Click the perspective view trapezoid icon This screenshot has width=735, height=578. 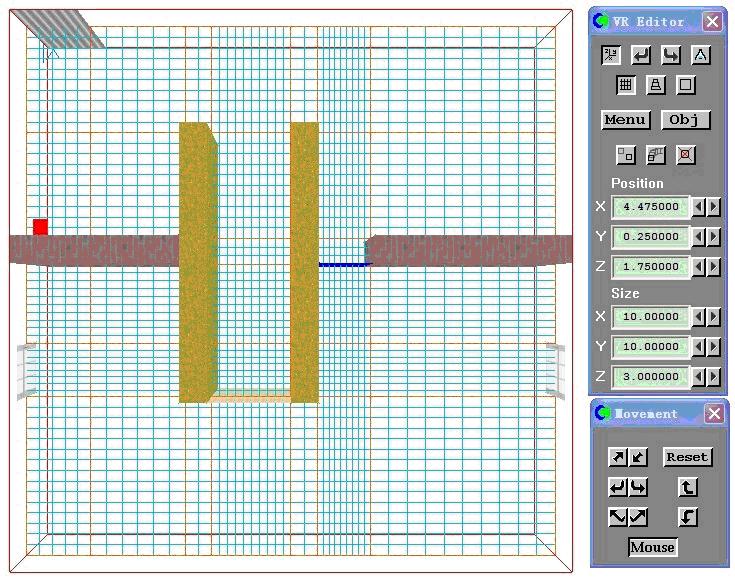[x=655, y=86]
